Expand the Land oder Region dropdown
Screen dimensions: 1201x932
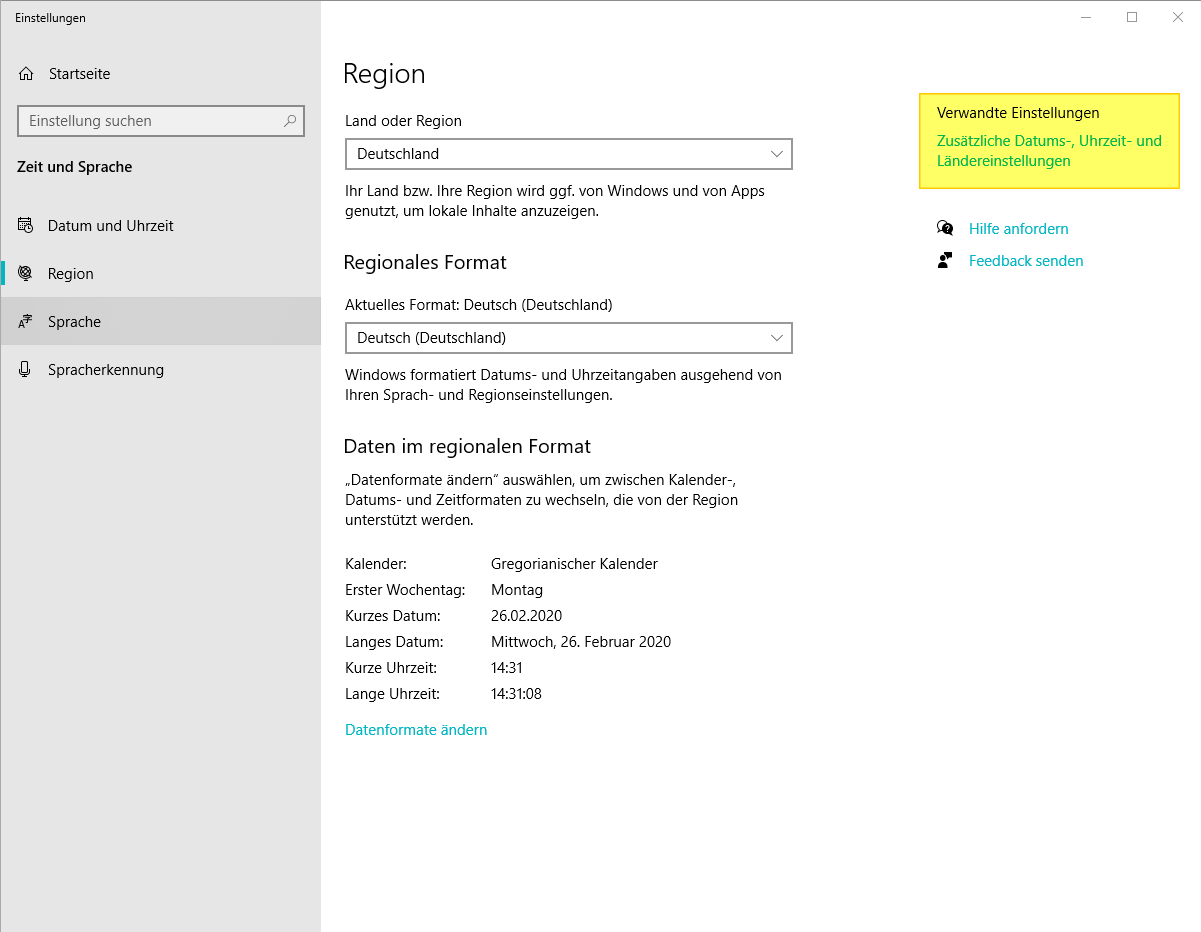(x=568, y=154)
